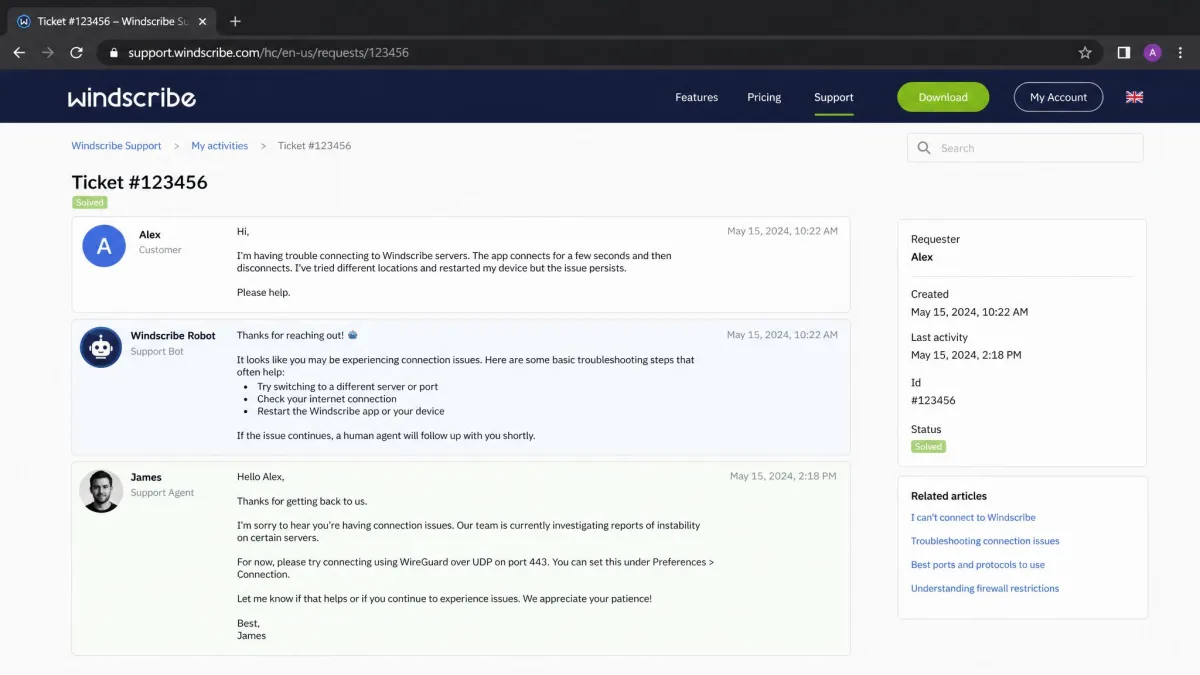1200x675 pixels.
Task: Click the 'Hello Alex,' greeting
Action: click(260, 477)
